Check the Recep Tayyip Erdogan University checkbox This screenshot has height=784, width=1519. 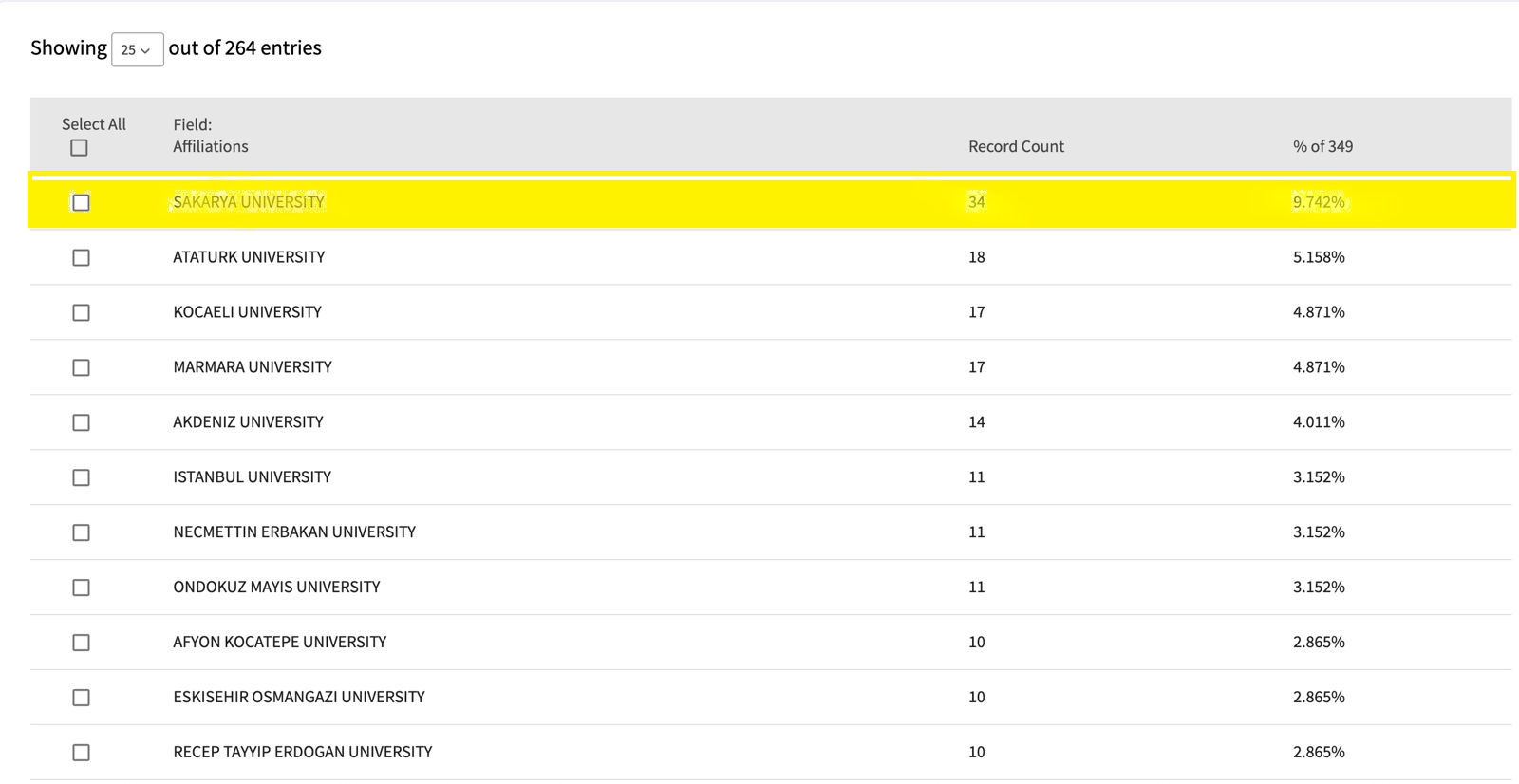pyautogui.click(x=82, y=753)
